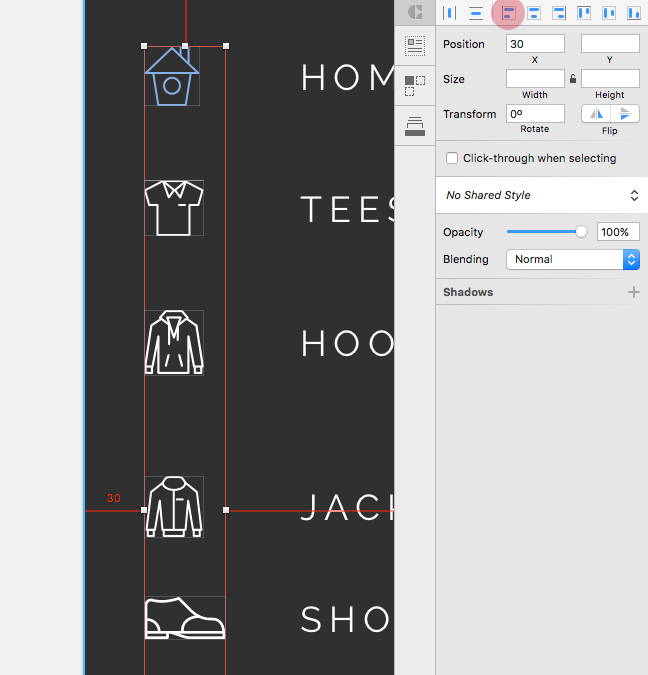Click the Position X field
This screenshot has height=675, width=648.
tap(535, 44)
